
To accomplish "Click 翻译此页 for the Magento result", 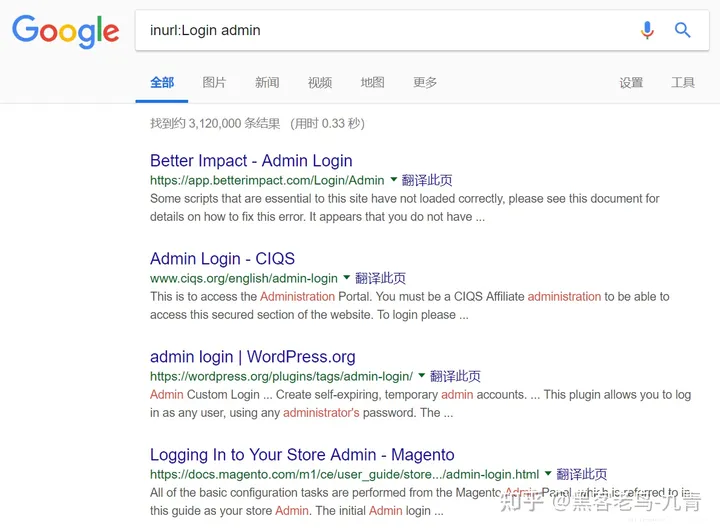I will pos(582,474).
